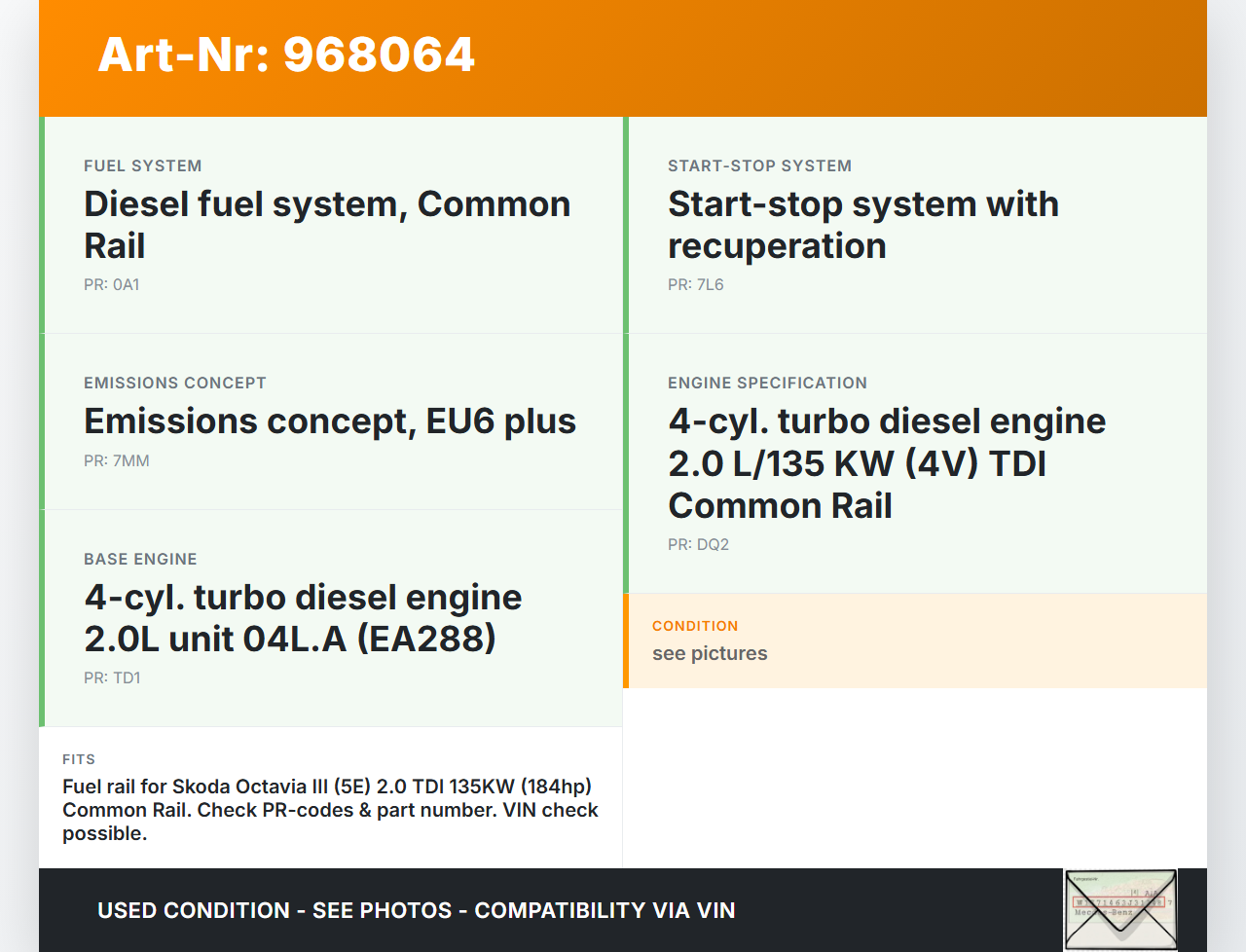Click the FITS section label

point(79,759)
